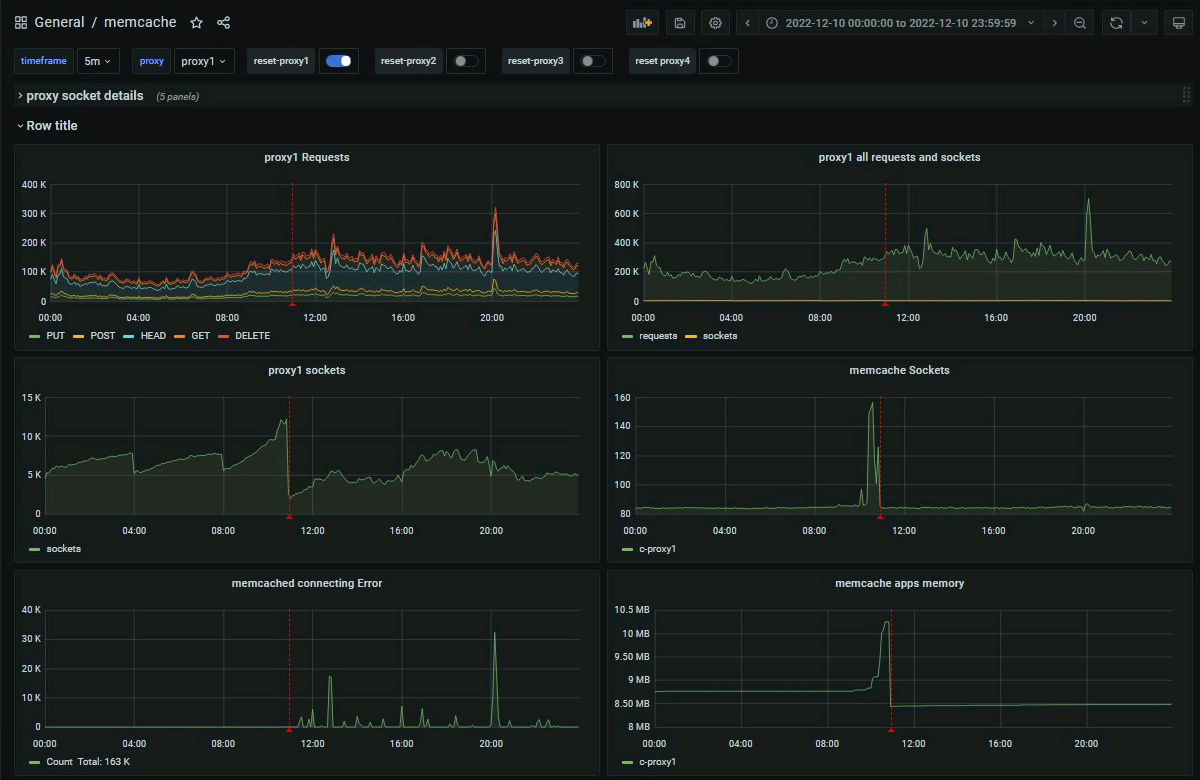This screenshot has height=780, width=1200.
Task: Open the proxy1 Requests panel title menu
Action: [306, 157]
